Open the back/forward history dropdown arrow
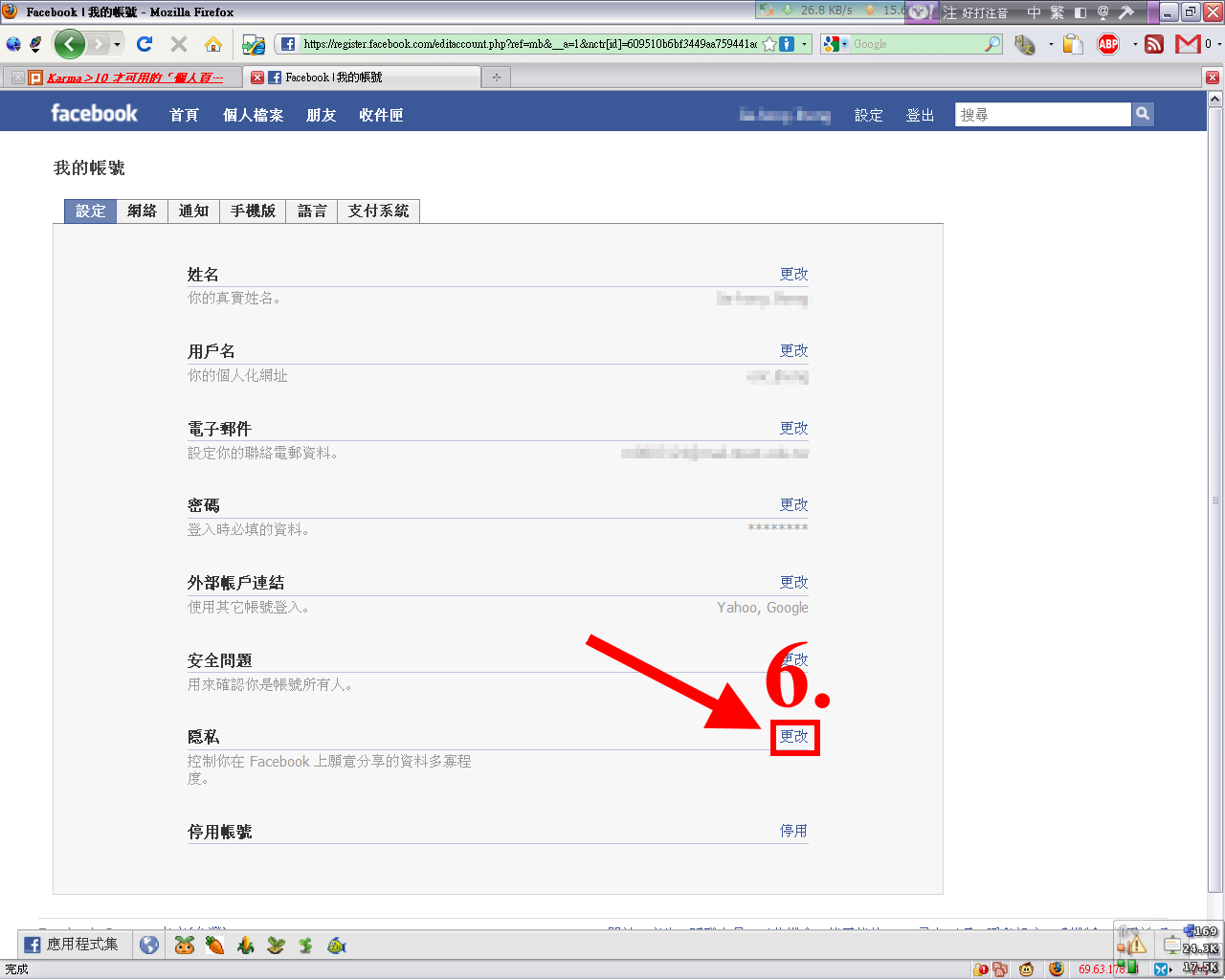Viewport: 1225px width, 980px height. point(117,44)
